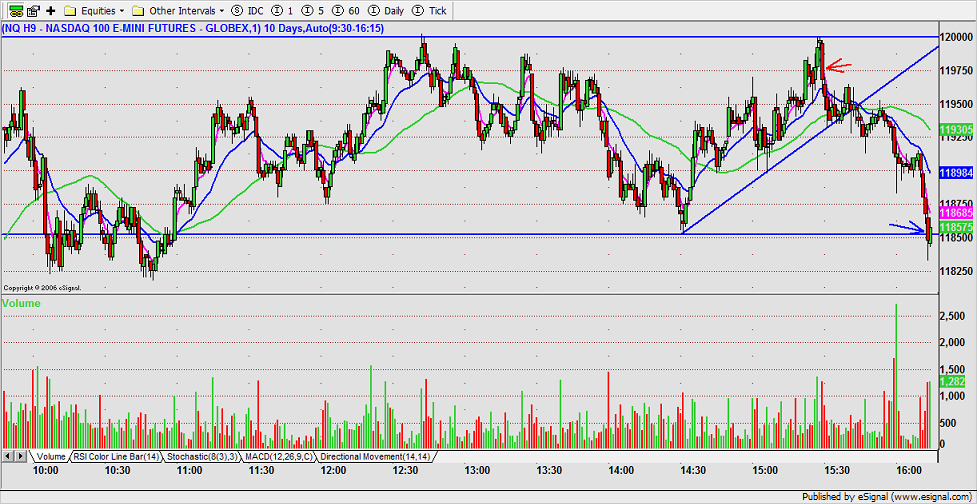Select the IDC symbol shortcut
The image size is (977, 504).
[247, 11]
